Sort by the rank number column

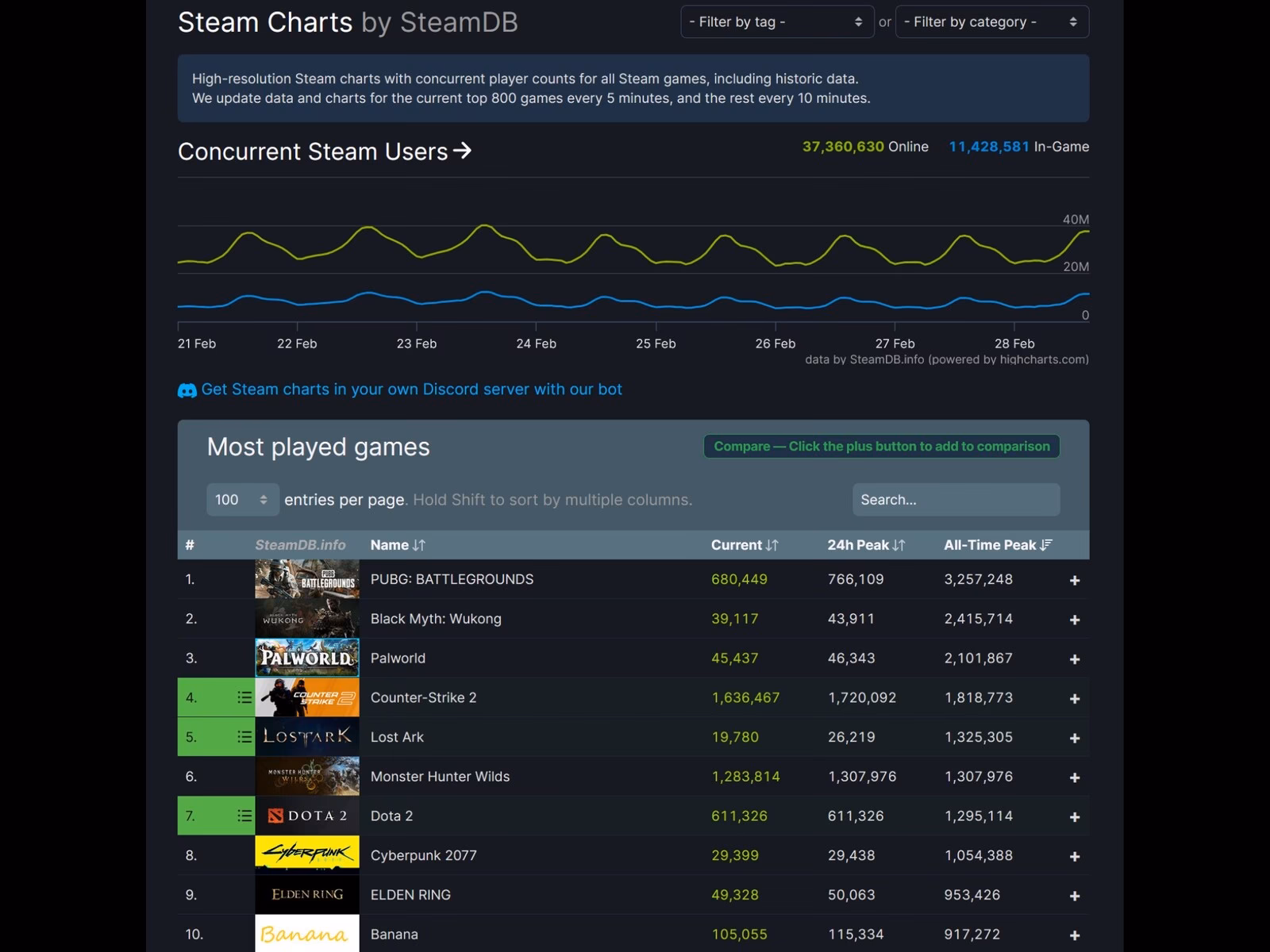coord(190,545)
